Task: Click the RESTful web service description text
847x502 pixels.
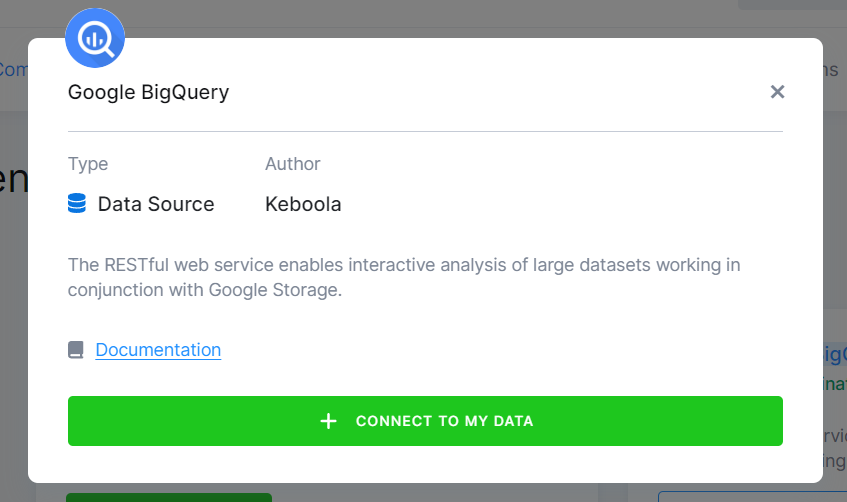Action: 404,277
